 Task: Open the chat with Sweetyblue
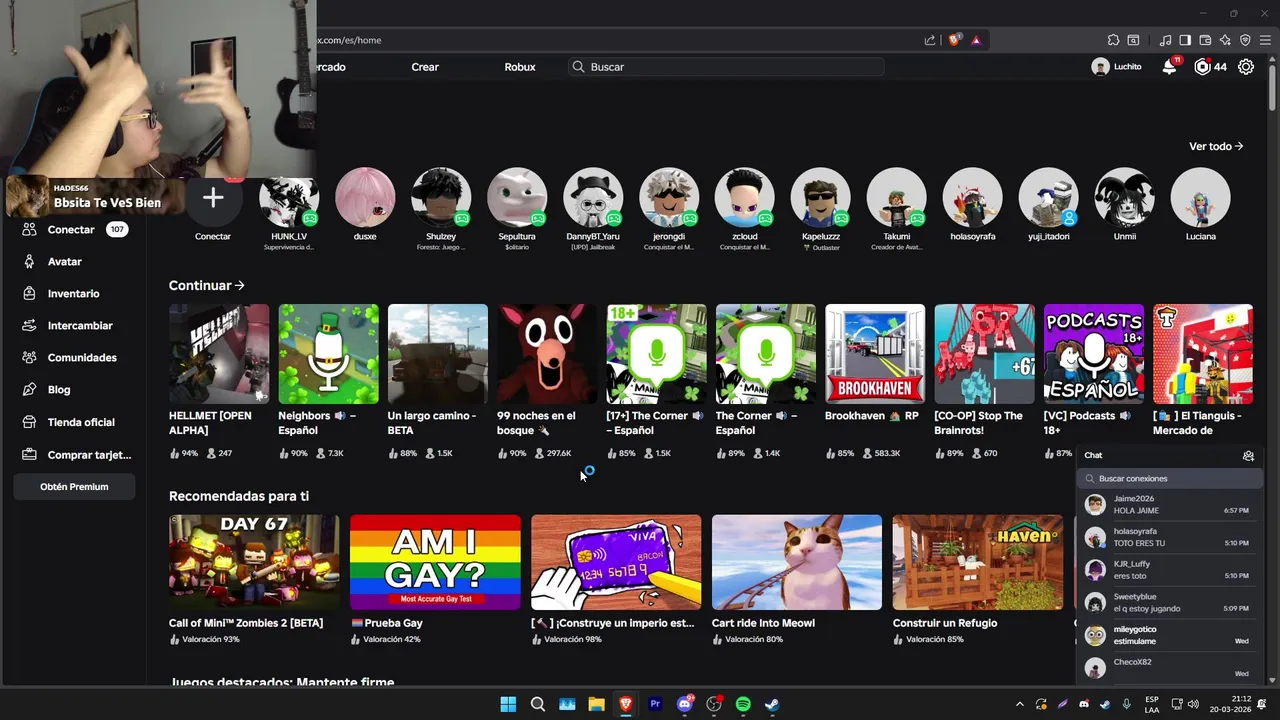[x=1168, y=602]
